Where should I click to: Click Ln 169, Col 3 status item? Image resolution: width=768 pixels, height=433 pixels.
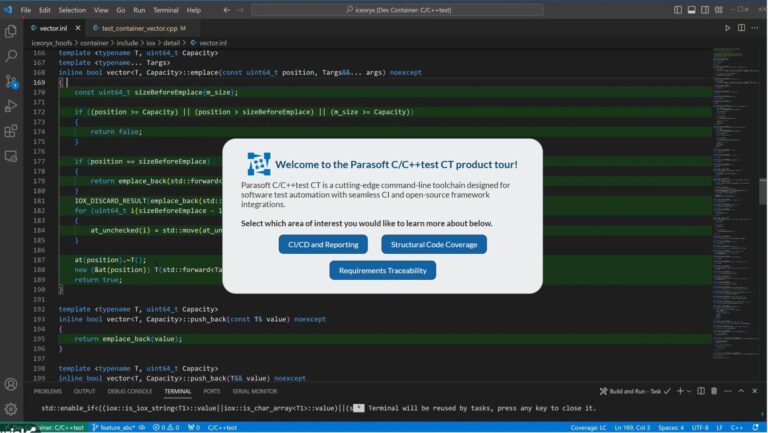pyautogui.click(x=632, y=428)
